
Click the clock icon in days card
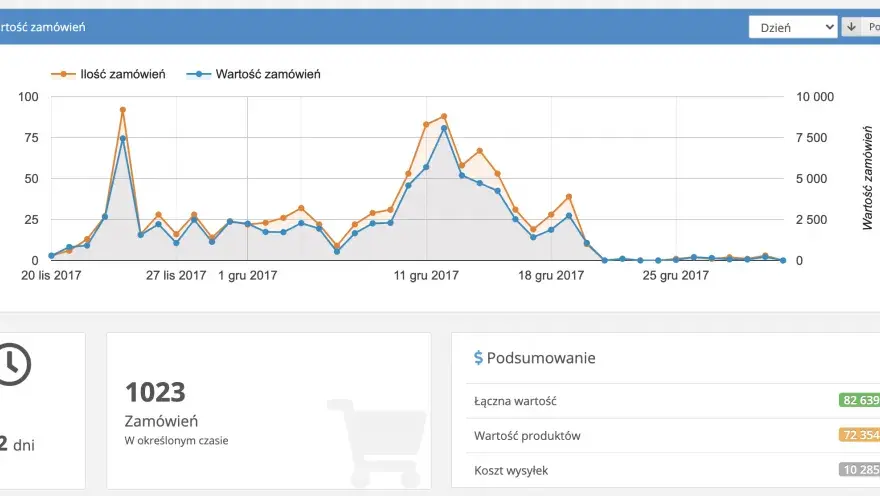13,364
